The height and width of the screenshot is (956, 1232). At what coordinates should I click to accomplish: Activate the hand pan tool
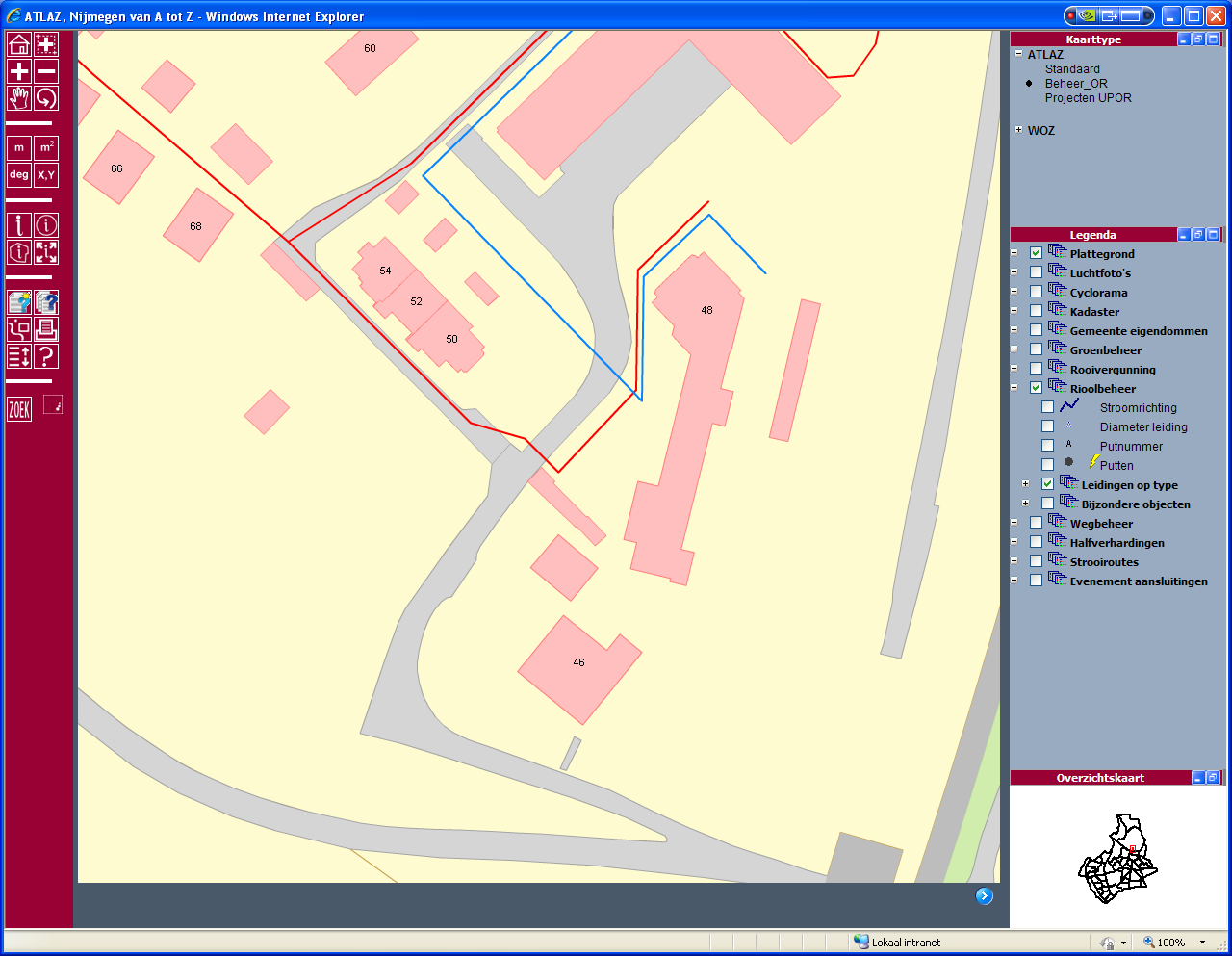(x=19, y=98)
